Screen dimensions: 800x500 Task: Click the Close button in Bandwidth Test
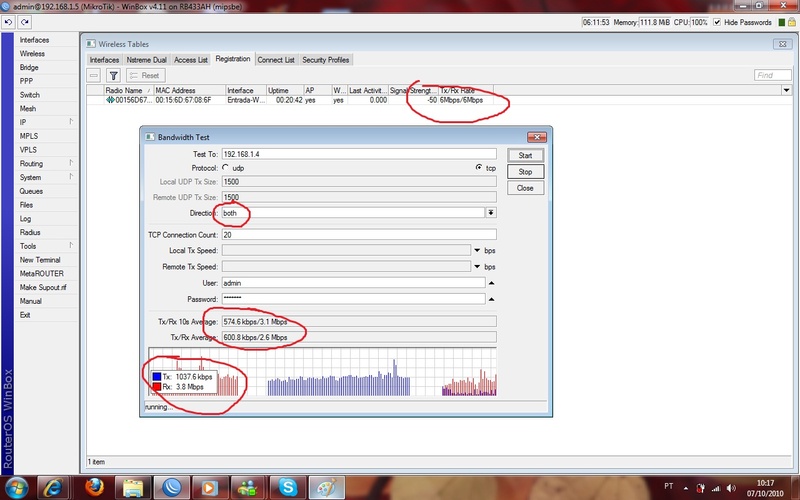(526, 188)
